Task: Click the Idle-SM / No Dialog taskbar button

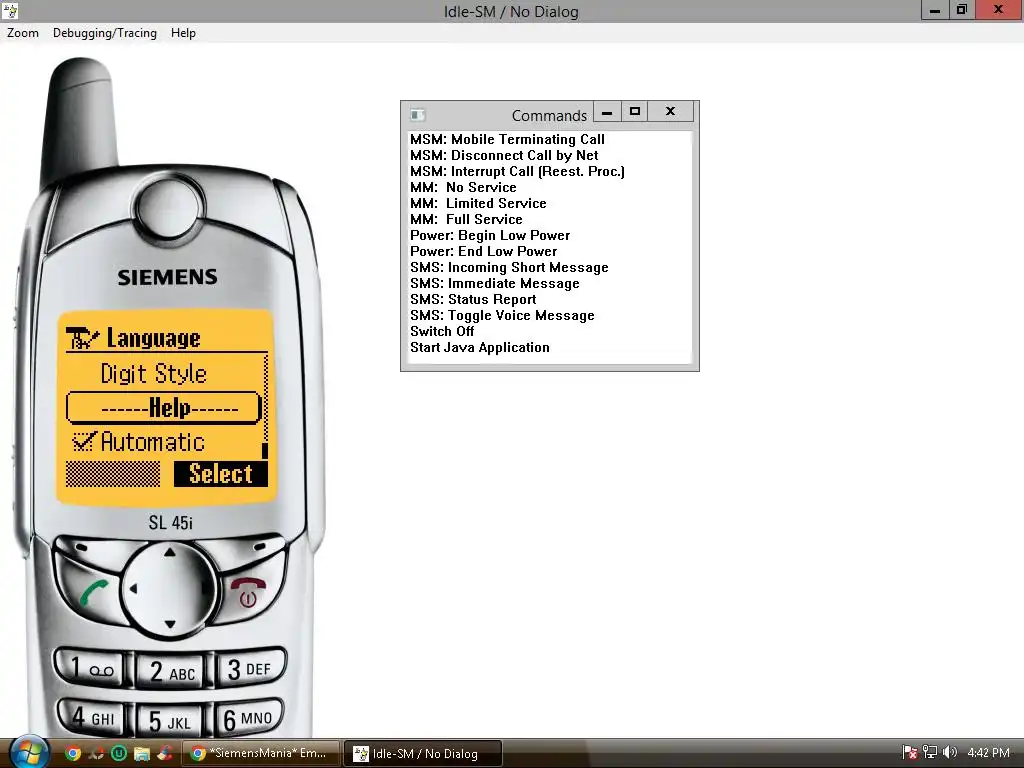Action: click(x=423, y=753)
